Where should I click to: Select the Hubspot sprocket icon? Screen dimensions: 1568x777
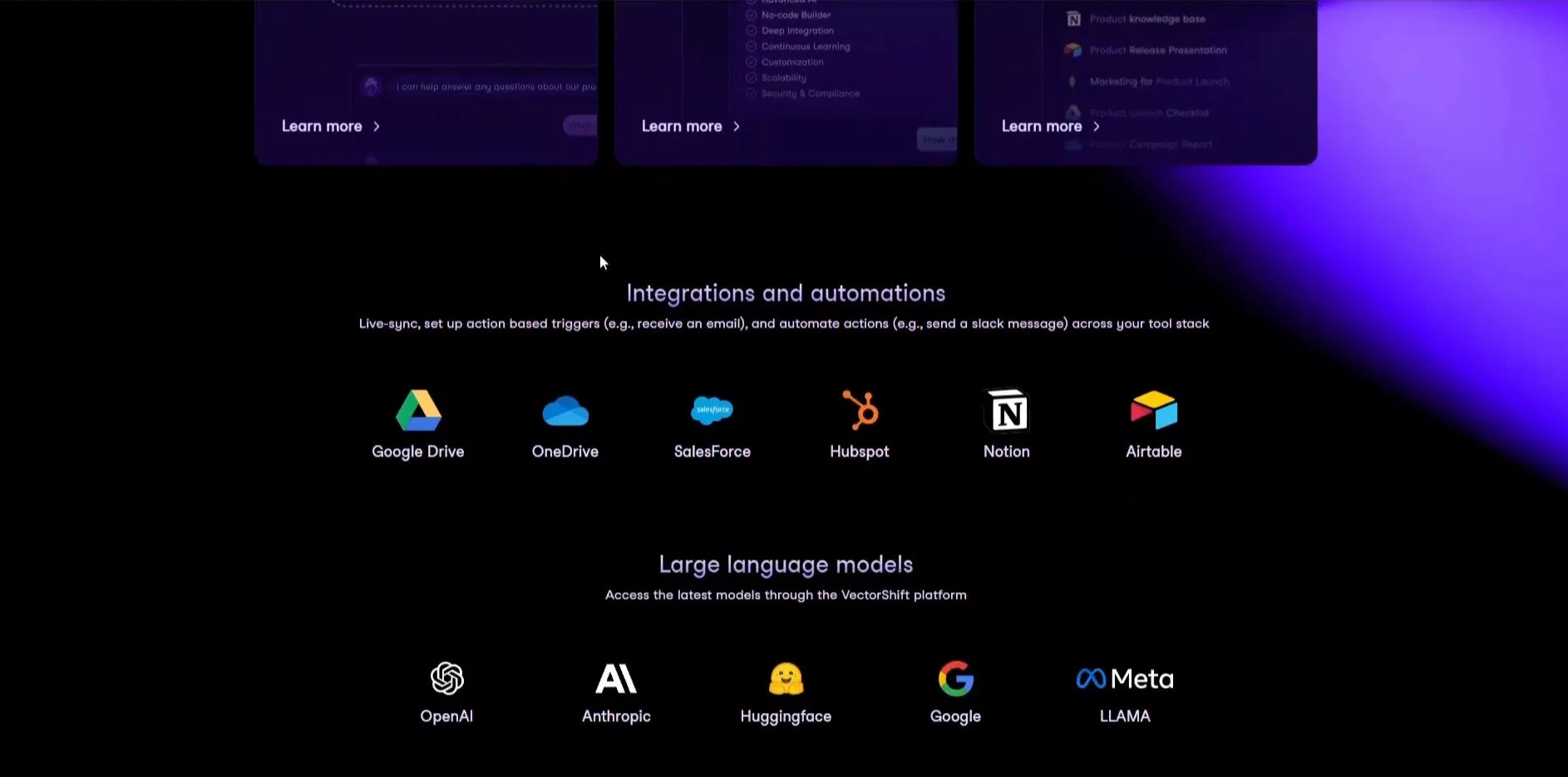tap(860, 410)
